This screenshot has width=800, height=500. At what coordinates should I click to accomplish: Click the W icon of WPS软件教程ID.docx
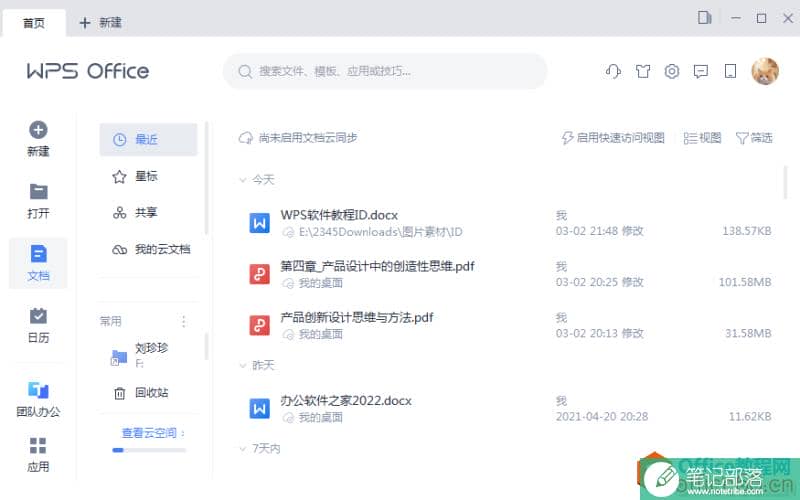(x=260, y=223)
